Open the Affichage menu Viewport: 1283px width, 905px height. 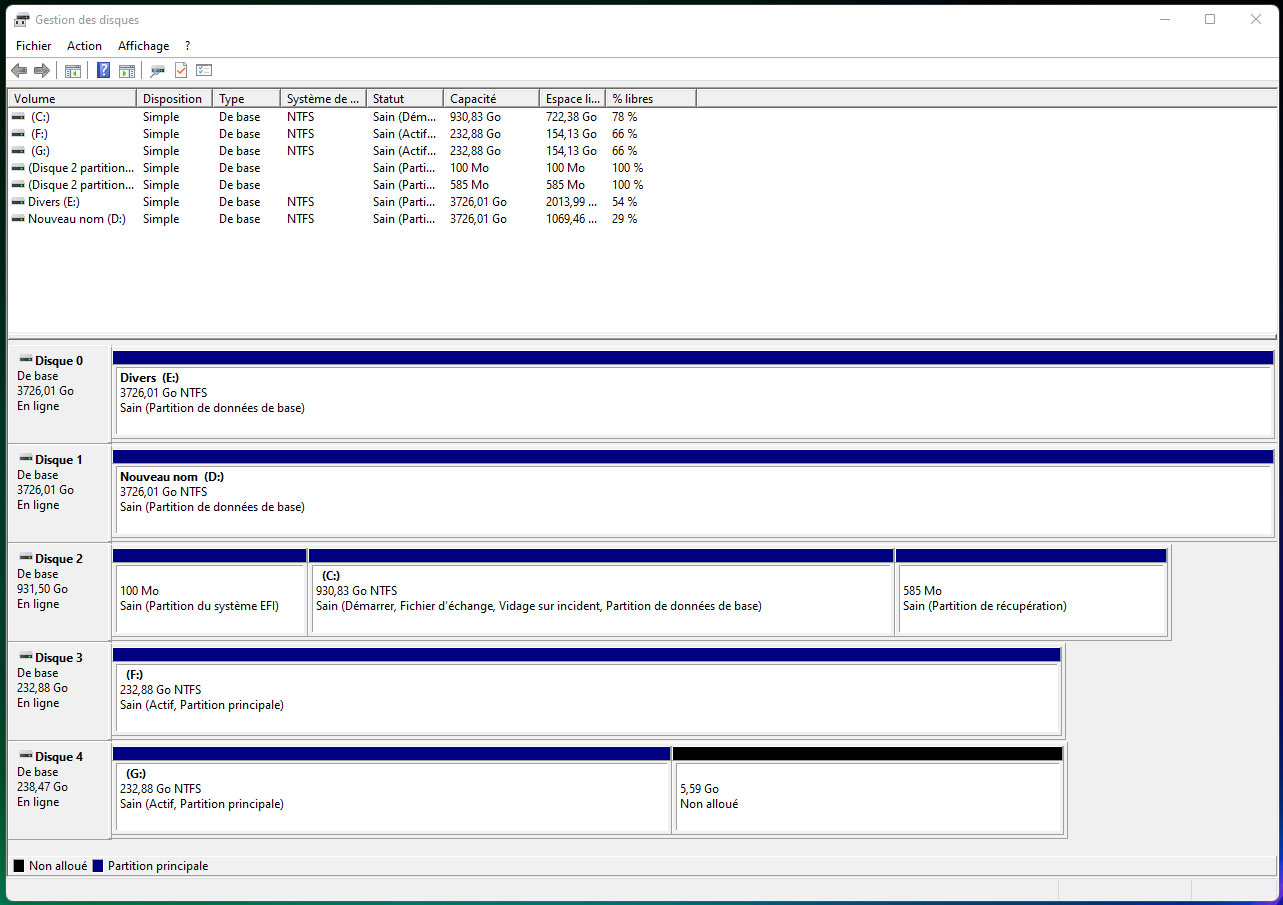coord(144,46)
